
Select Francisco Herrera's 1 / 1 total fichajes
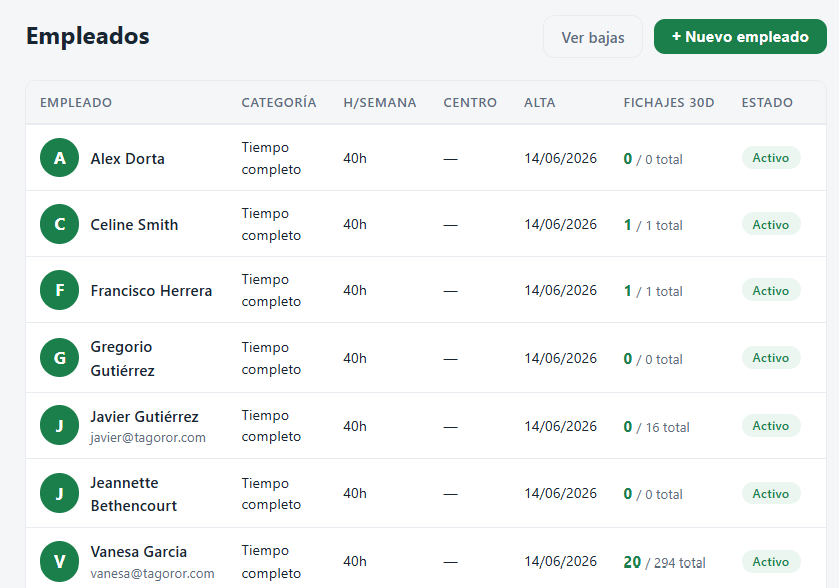point(653,291)
